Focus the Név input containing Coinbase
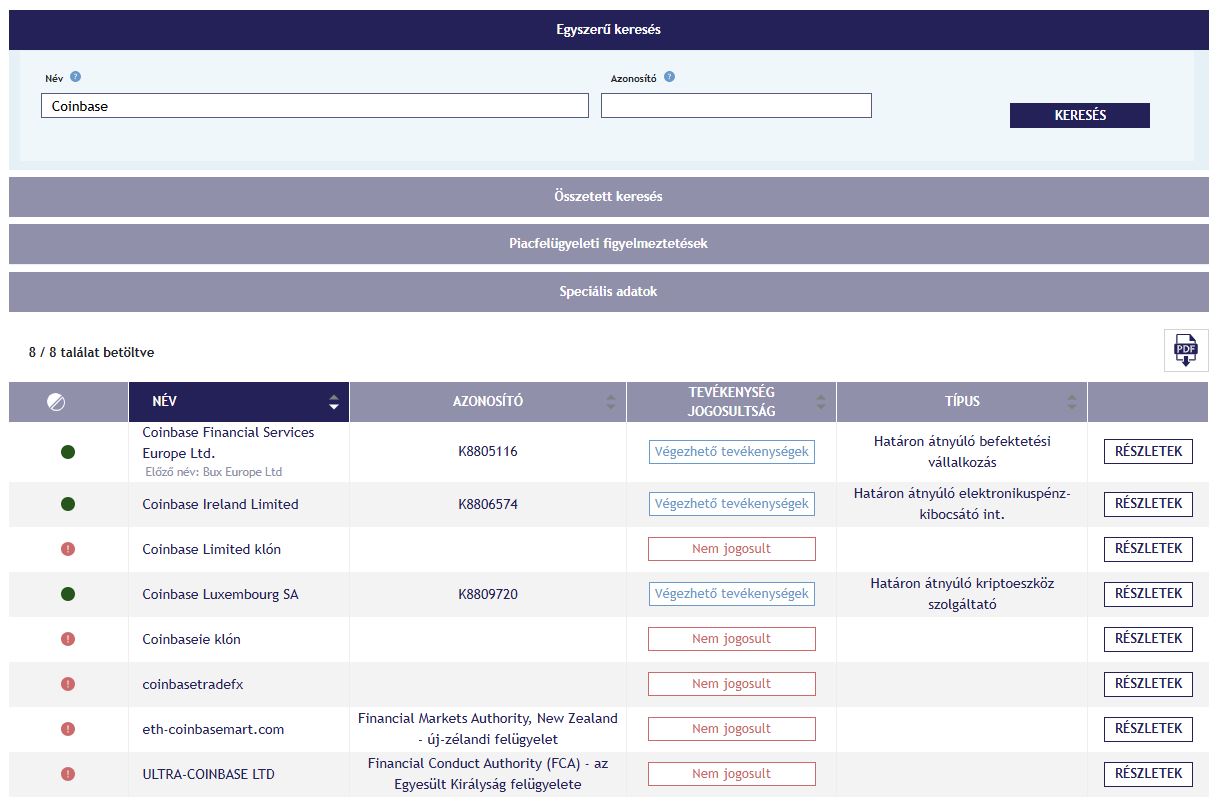The image size is (1220, 808). click(315, 106)
